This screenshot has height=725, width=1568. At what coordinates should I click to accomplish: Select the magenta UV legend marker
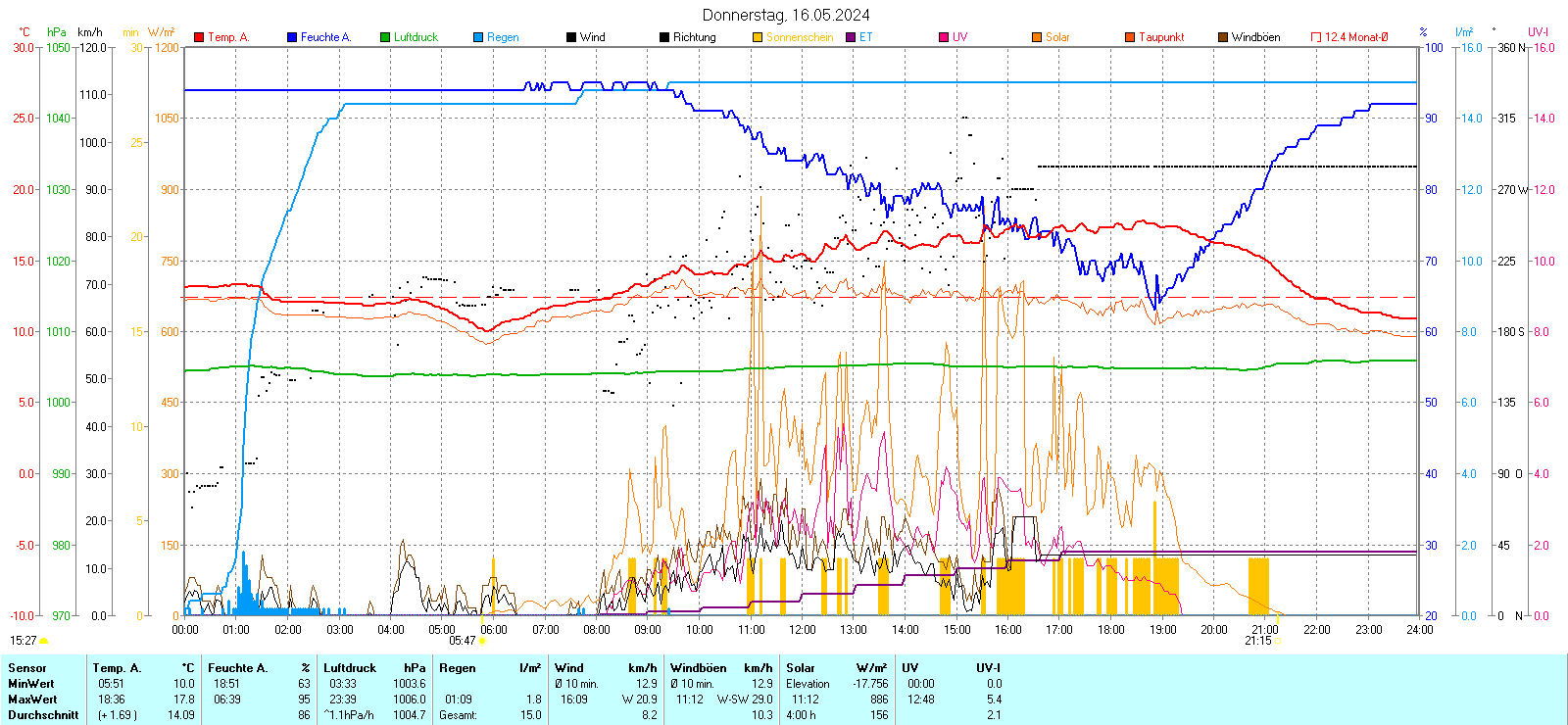(944, 37)
